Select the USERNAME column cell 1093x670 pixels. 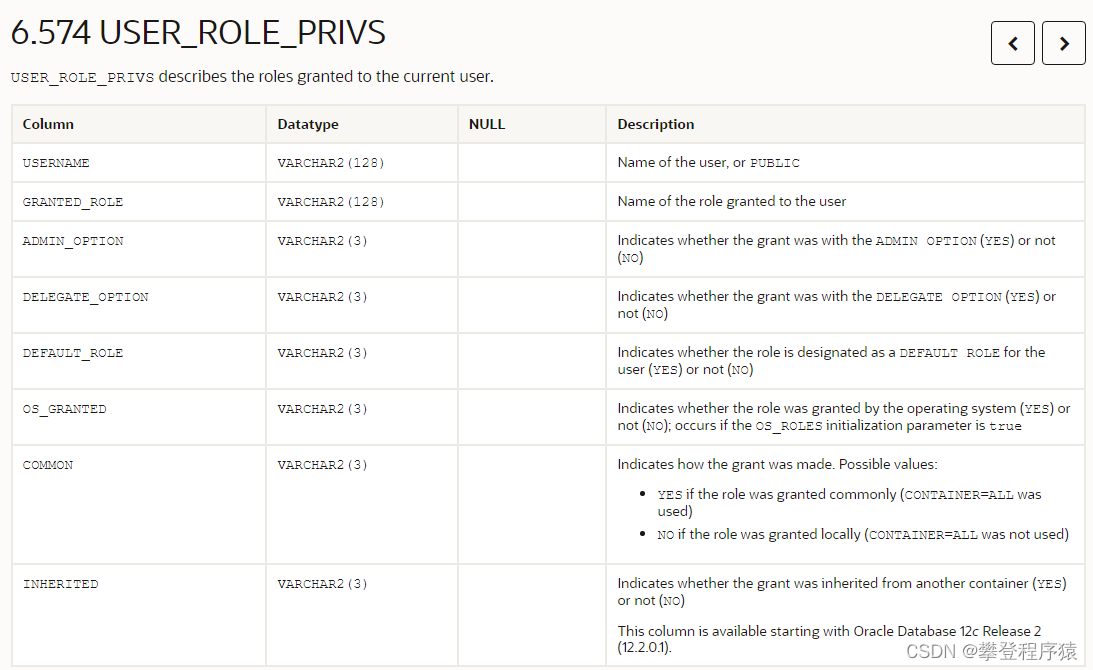[56, 163]
